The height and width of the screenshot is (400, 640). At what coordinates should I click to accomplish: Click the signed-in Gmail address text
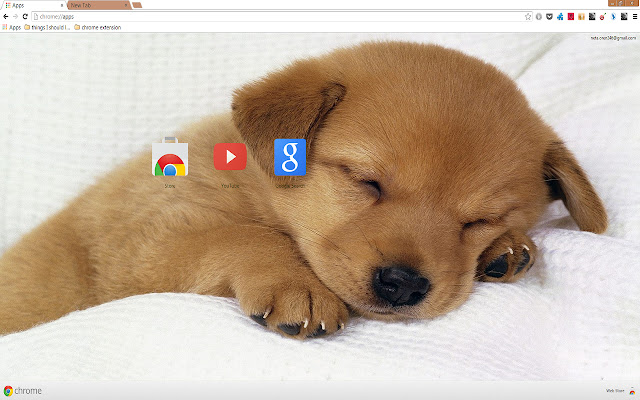coord(613,38)
